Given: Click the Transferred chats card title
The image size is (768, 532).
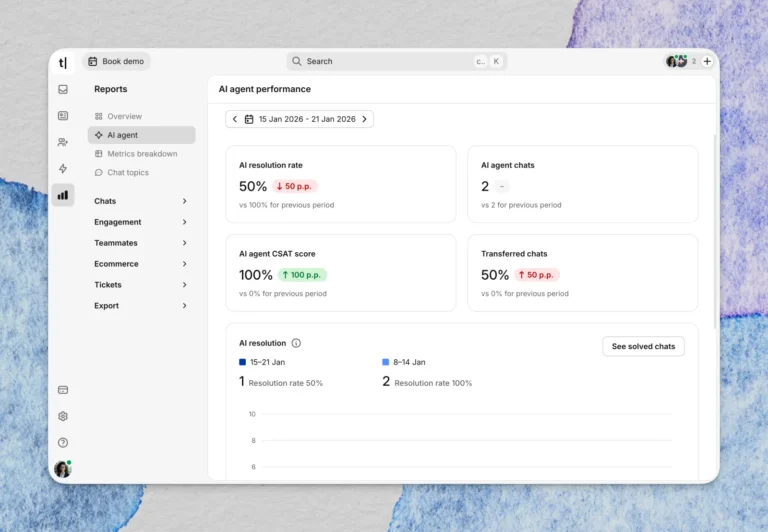Looking at the screenshot, I should pyautogui.click(x=514, y=254).
